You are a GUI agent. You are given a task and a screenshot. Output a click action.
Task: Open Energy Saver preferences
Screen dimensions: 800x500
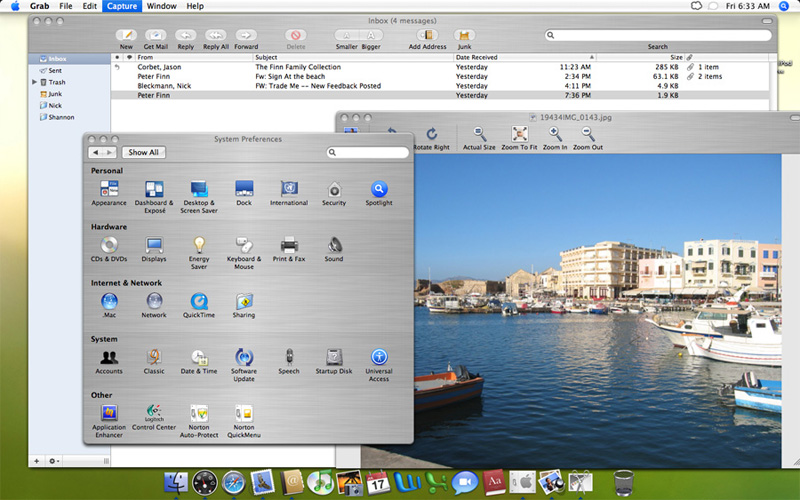pyautogui.click(x=199, y=245)
